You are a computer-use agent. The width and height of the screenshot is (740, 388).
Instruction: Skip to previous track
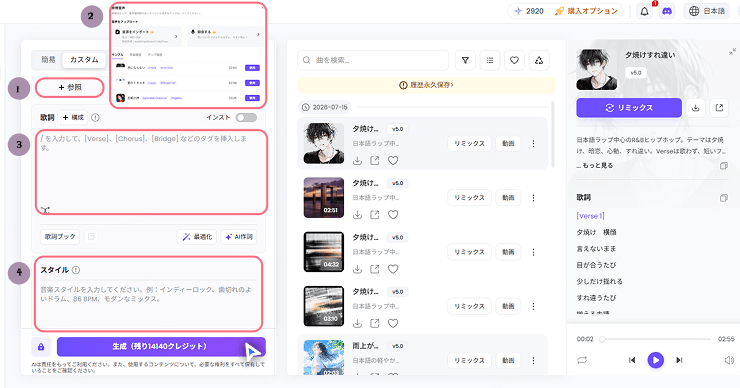(x=632, y=360)
